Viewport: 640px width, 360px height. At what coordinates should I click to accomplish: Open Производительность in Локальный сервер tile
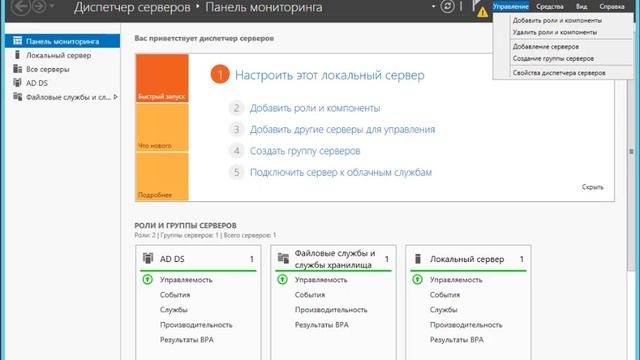(466, 325)
